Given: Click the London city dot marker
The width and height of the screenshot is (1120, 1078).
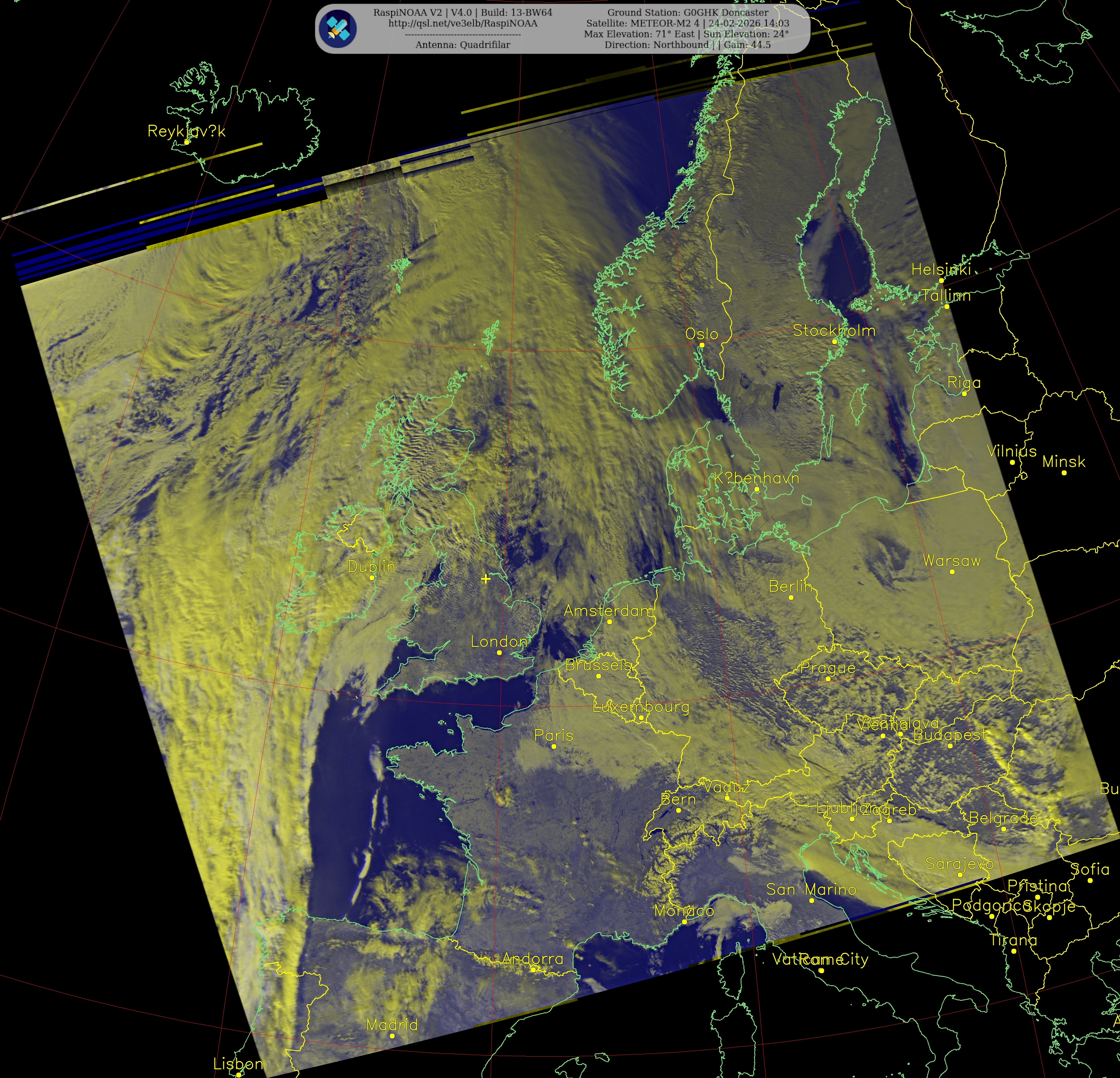Looking at the screenshot, I should point(499,653).
